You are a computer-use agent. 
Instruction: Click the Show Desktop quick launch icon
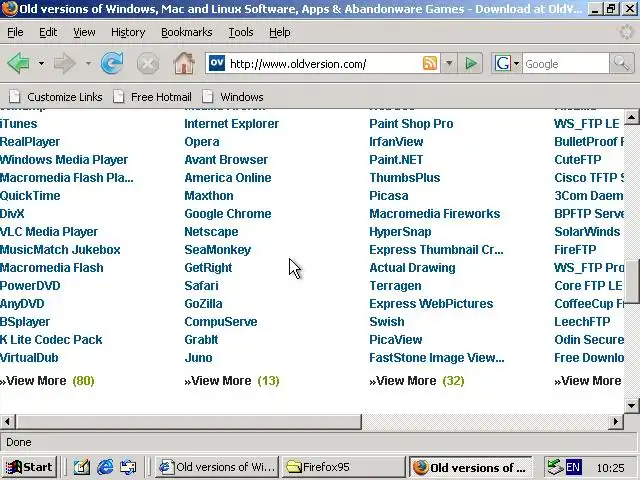[128, 467]
